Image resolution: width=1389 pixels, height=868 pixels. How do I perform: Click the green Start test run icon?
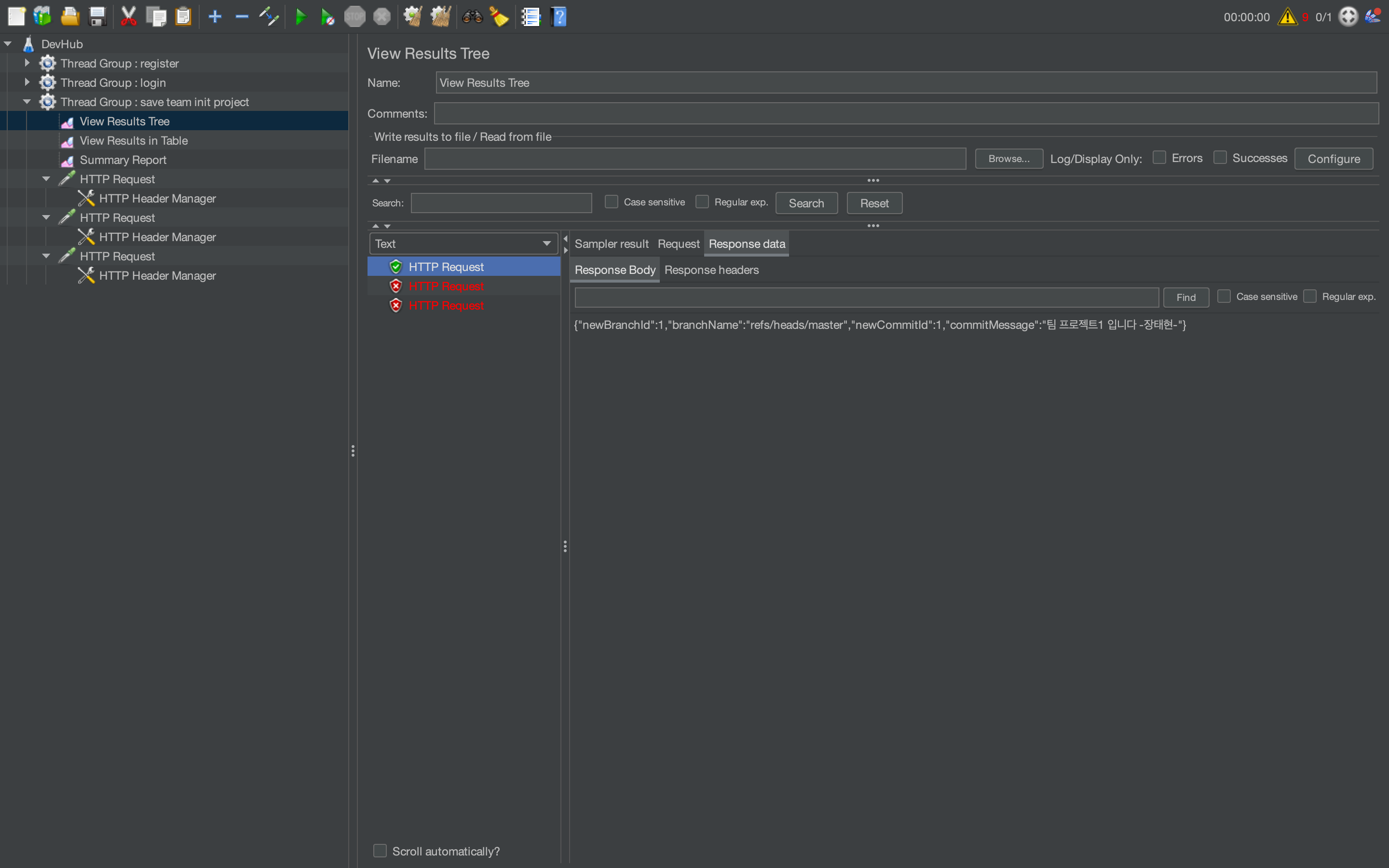(300, 17)
